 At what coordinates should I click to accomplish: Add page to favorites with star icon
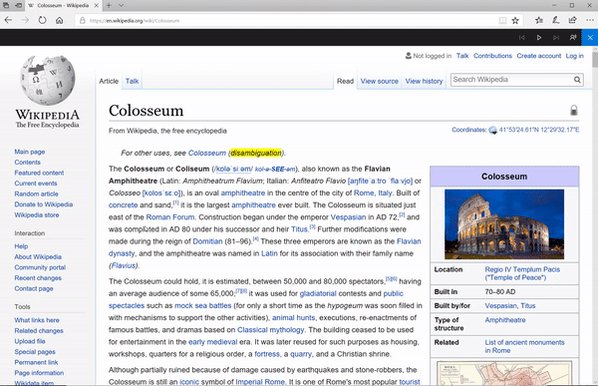pyautogui.click(x=515, y=21)
